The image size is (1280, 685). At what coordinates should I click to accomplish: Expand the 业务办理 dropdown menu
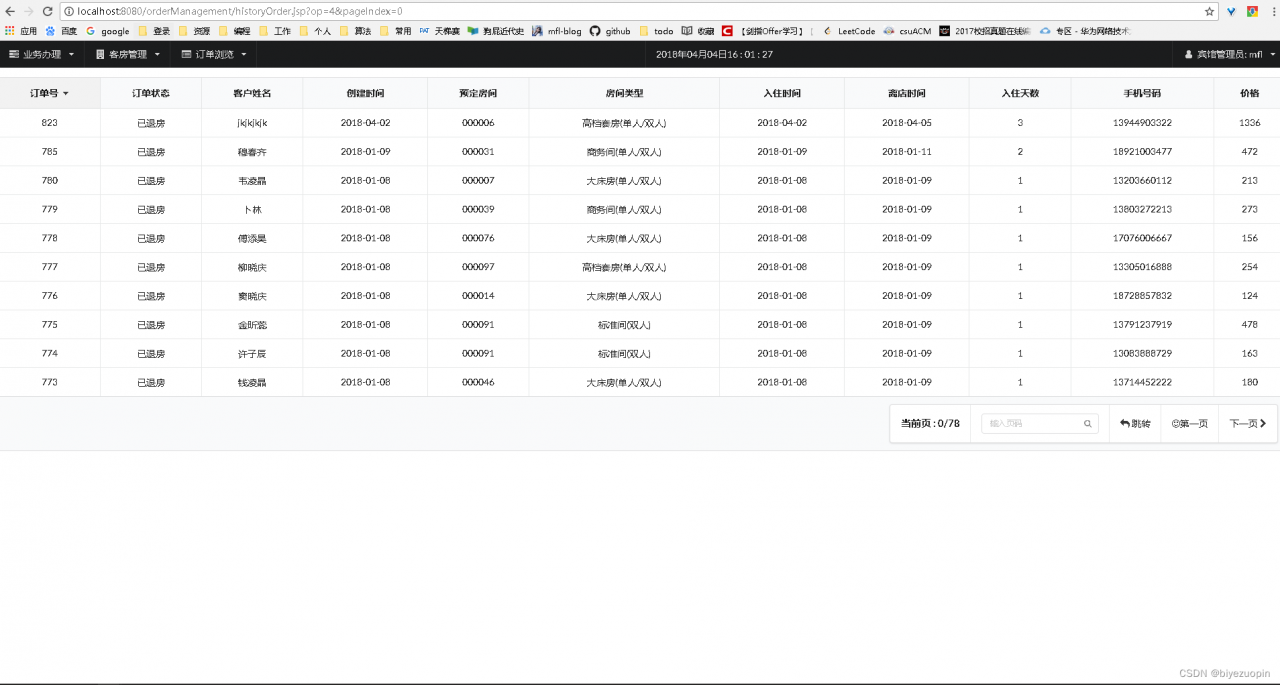[41, 54]
